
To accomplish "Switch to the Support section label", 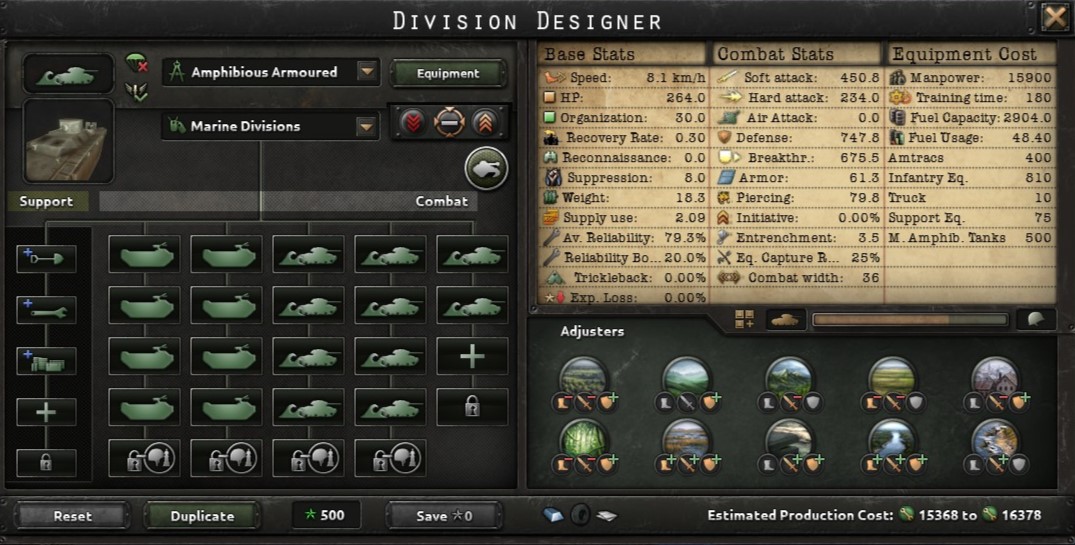I will [46, 202].
